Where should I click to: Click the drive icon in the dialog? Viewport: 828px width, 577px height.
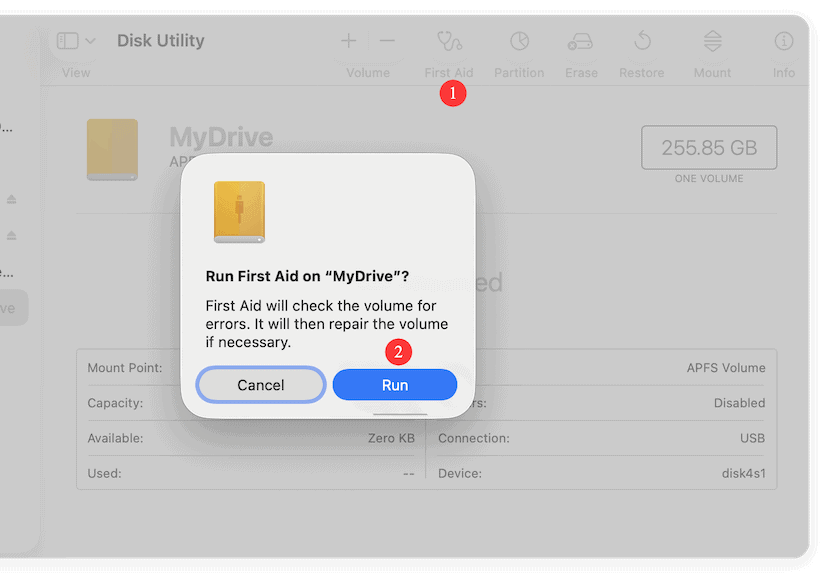[x=239, y=212]
